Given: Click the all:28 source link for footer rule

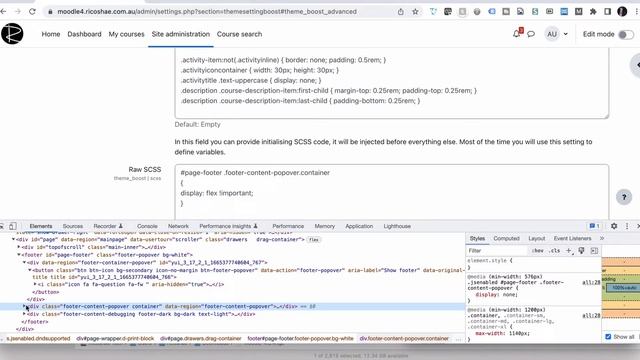Looking at the screenshot, I should (591, 282).
